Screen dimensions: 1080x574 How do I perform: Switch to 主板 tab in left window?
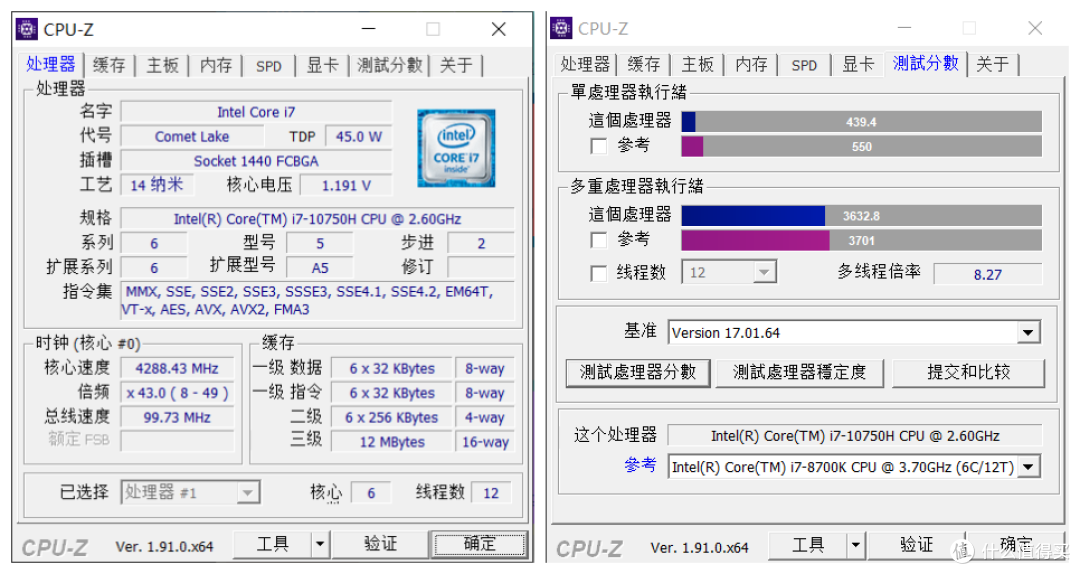coord(163,65)
